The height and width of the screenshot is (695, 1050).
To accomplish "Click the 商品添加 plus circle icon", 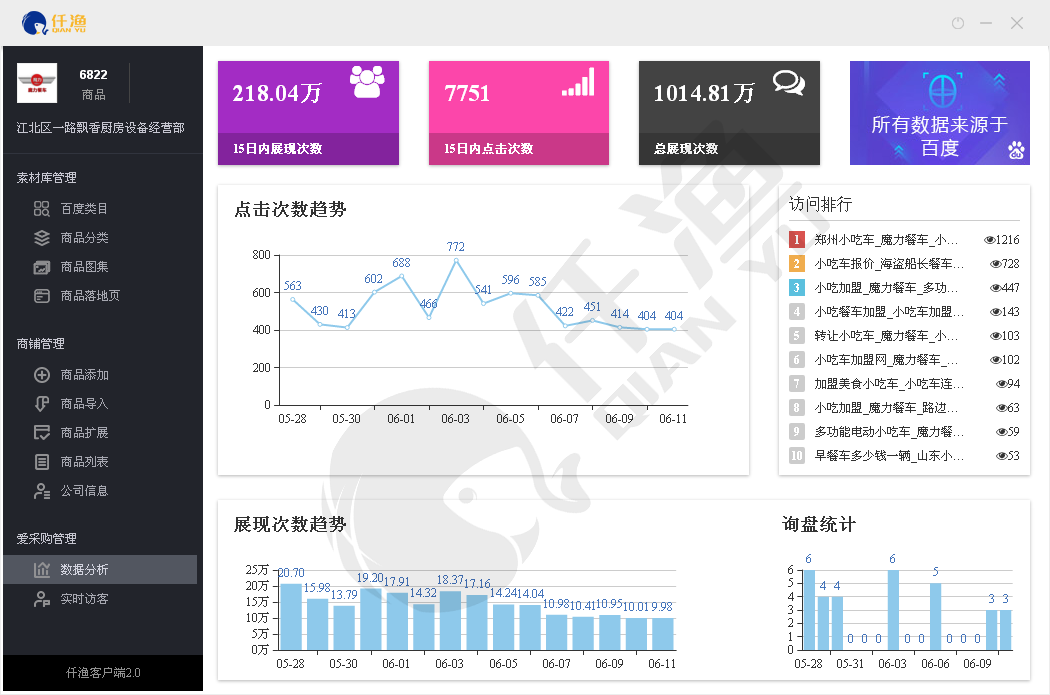I will click(42, 375).
